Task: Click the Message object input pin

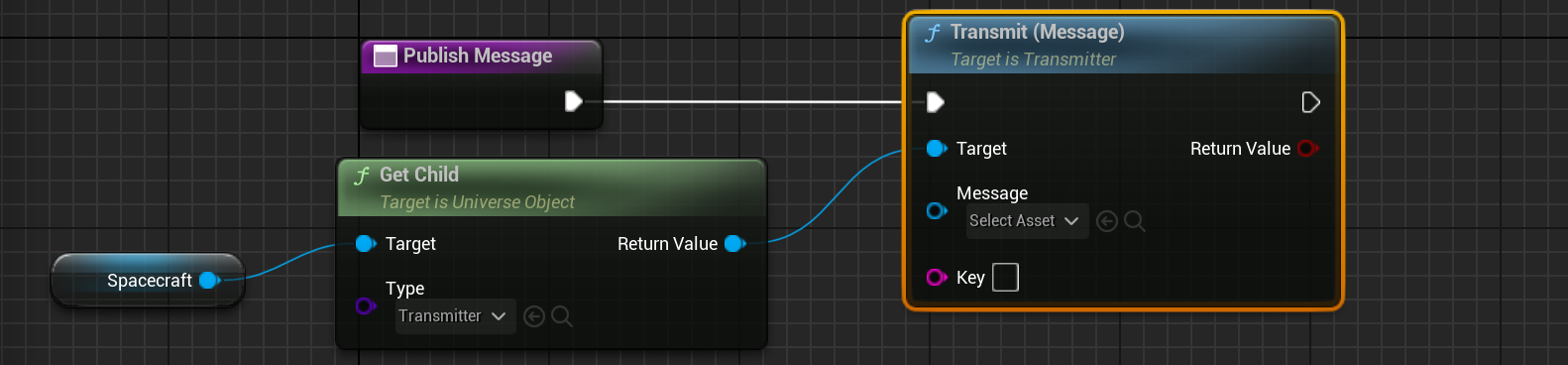Action: click(x=937, y=210)
